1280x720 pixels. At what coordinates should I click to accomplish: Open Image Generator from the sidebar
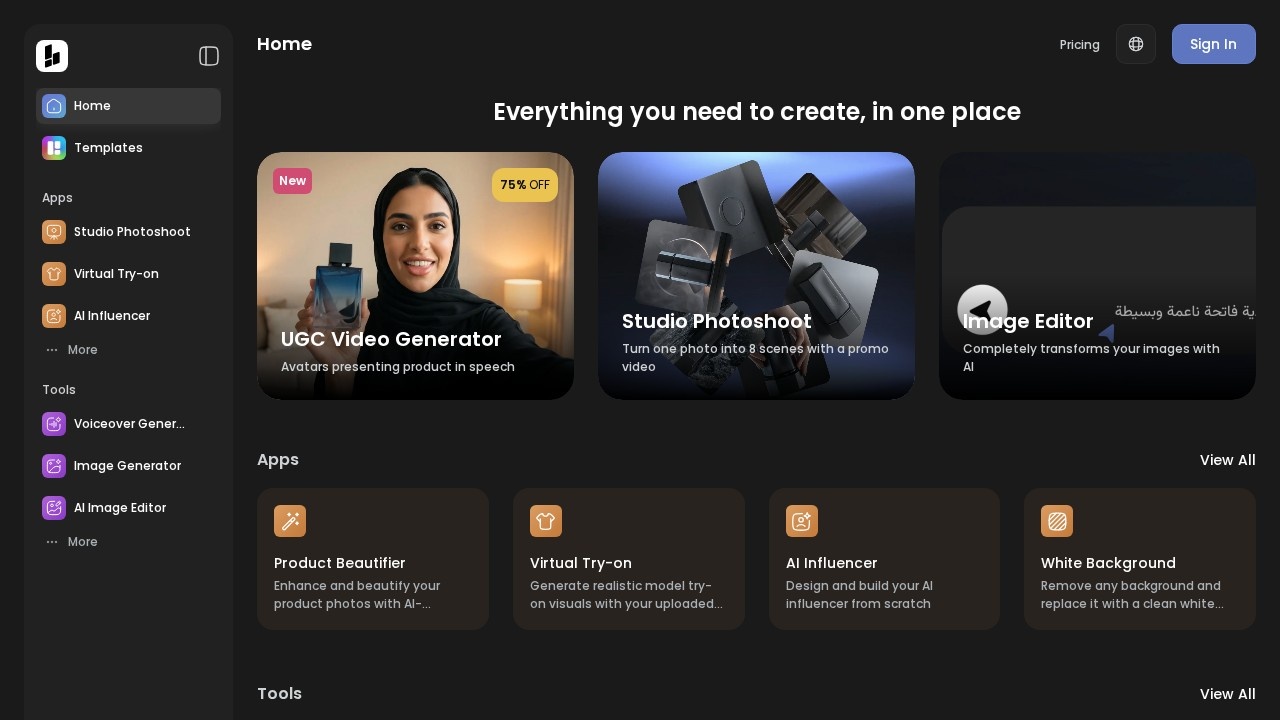128,466
